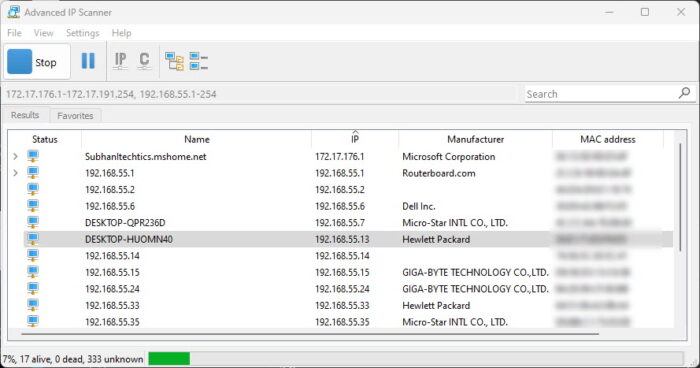The width and height of the screenshot is (700, 368).
Task: Click the computer icon for 192.168.55.15
Action: [33, 272]
